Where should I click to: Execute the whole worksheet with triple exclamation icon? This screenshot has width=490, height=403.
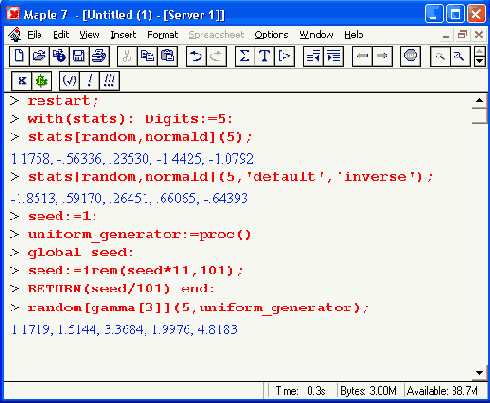coord(109,81)
